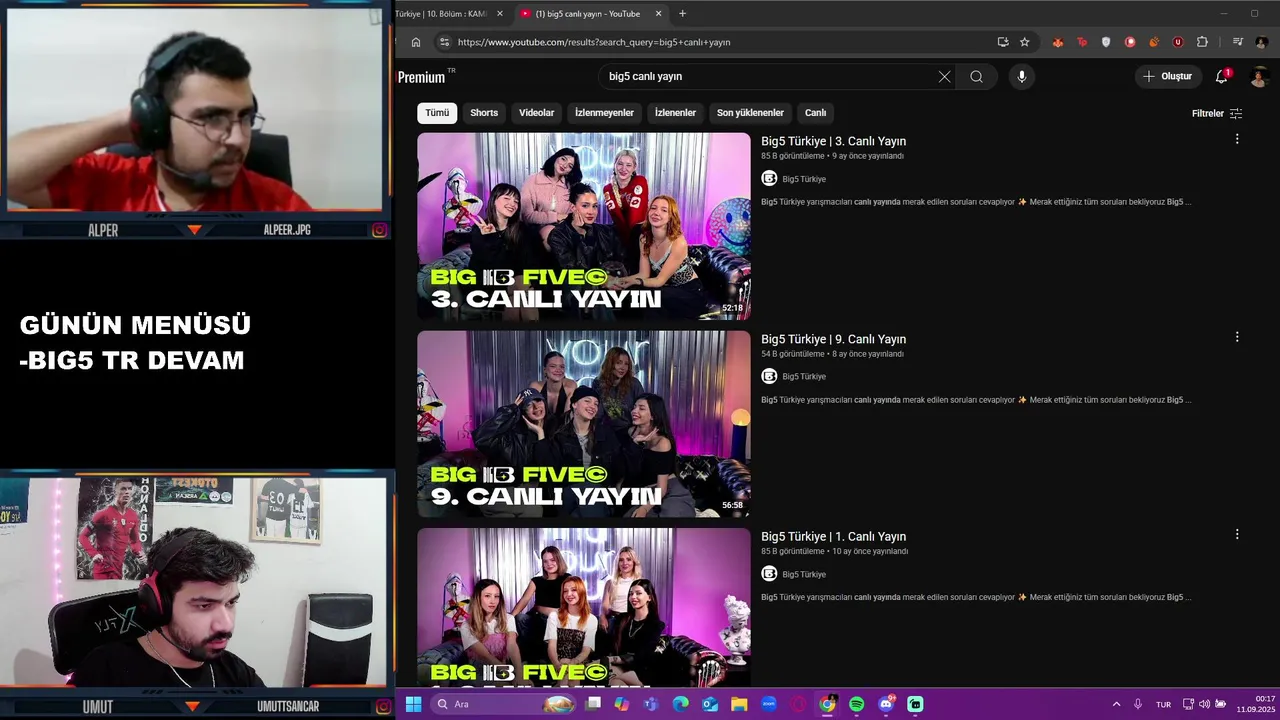Screen dimensions: 1280x720
Task: Select the Shorts filter chip
Action: coord(484,113)
